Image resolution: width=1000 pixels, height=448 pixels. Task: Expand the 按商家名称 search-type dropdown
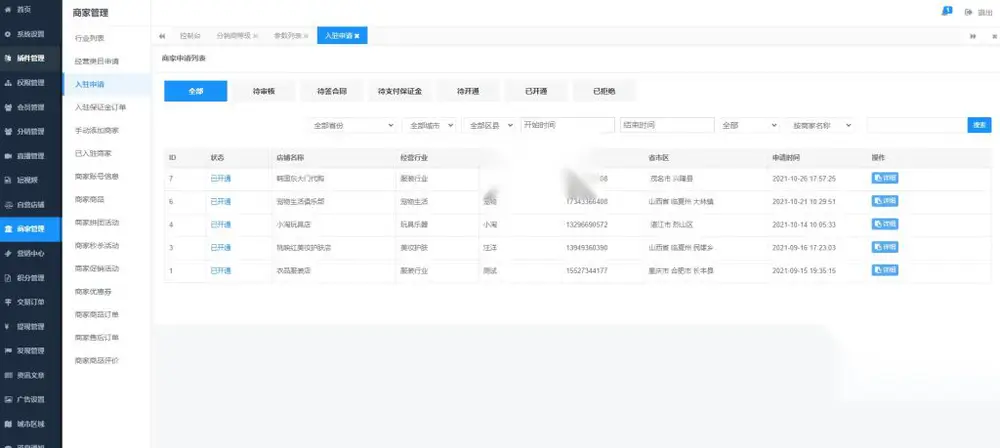(x=820, y=126)
